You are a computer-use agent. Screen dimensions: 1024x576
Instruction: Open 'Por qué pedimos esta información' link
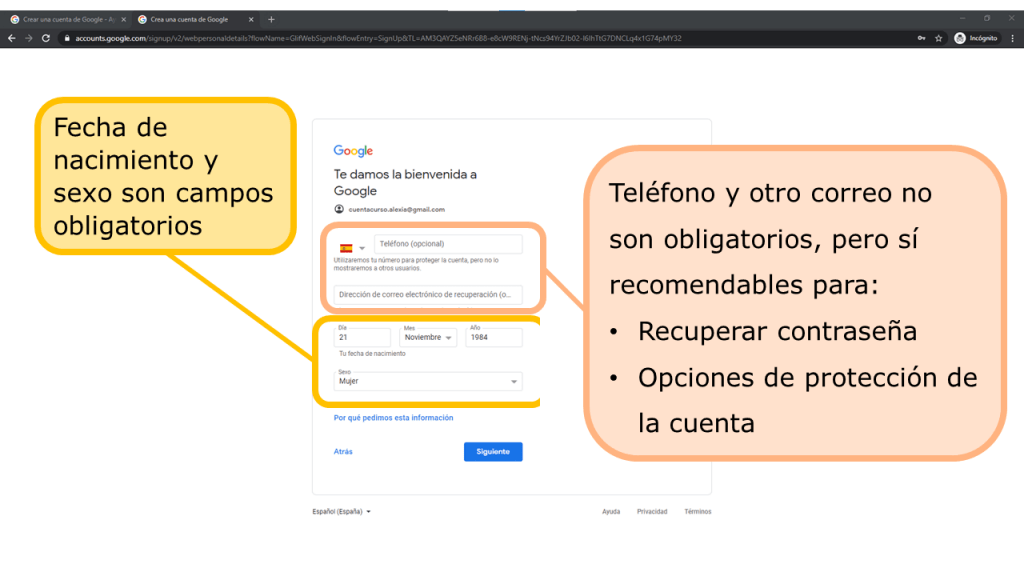pos(393,418)
